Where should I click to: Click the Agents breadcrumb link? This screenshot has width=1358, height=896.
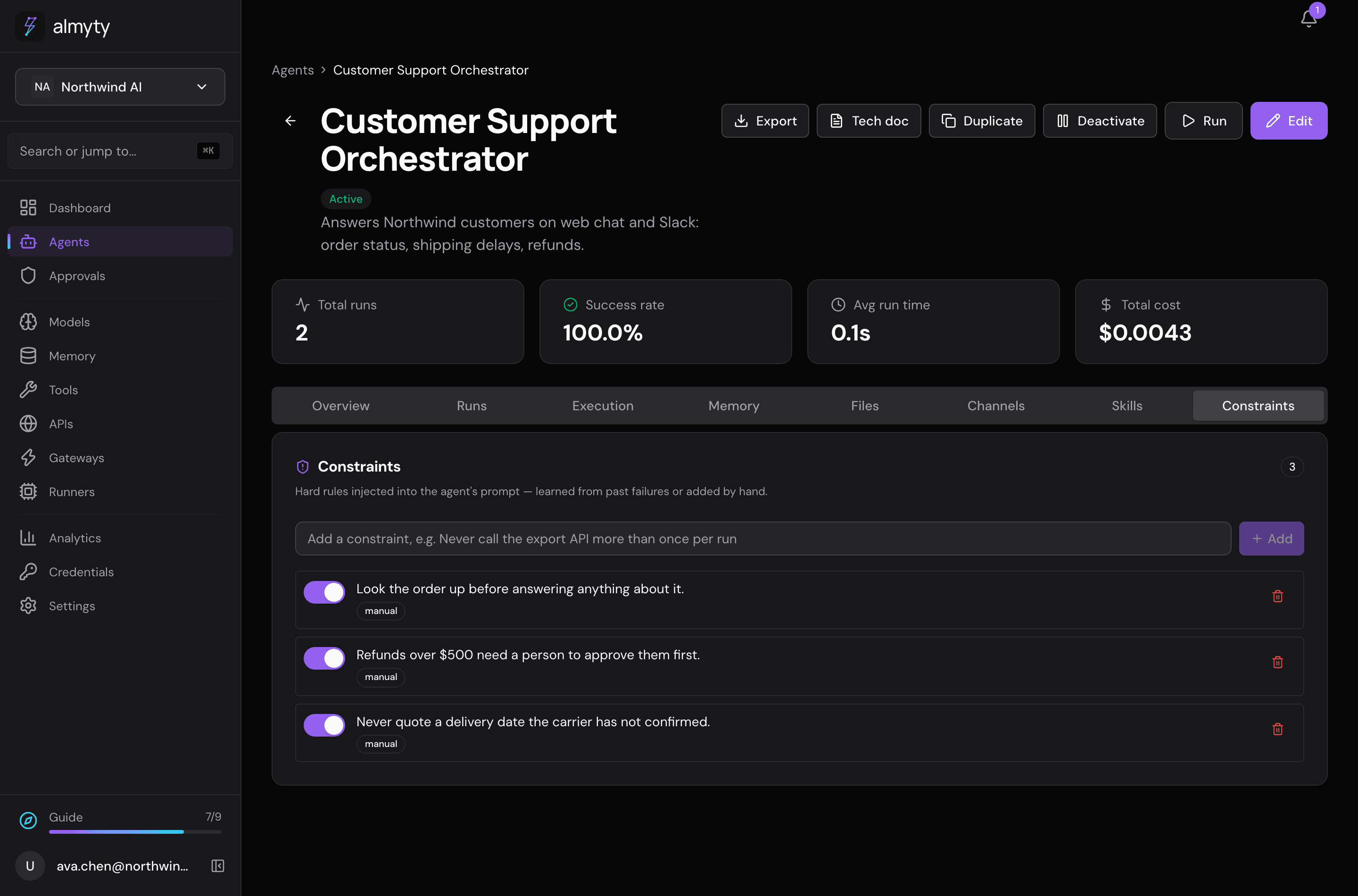pyautogui.click(x=292, y=70)
